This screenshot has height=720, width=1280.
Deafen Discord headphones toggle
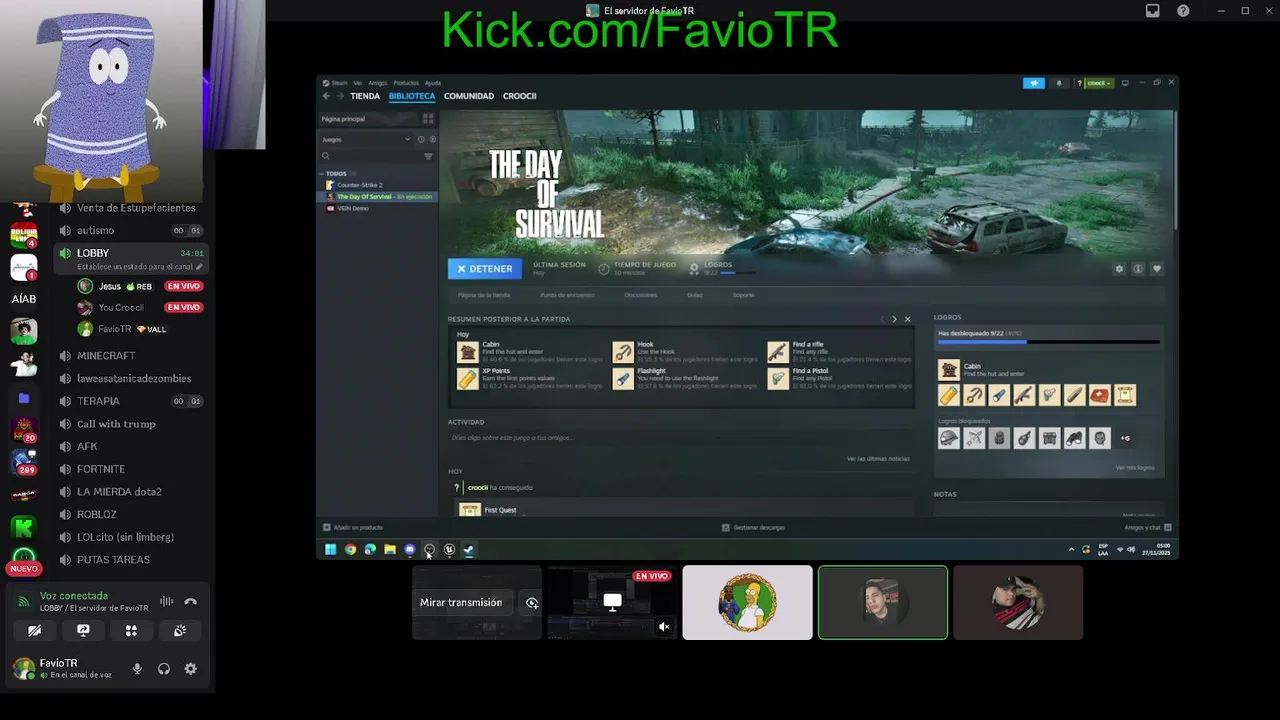point(164,669)
